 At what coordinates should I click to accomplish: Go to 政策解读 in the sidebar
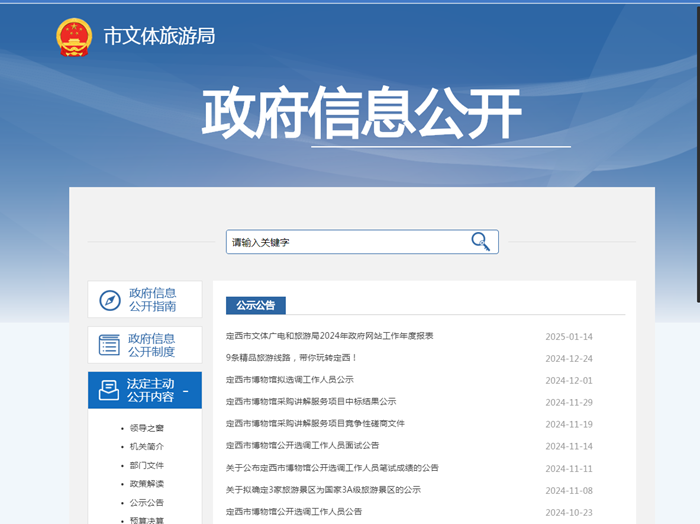coord(146,484)
